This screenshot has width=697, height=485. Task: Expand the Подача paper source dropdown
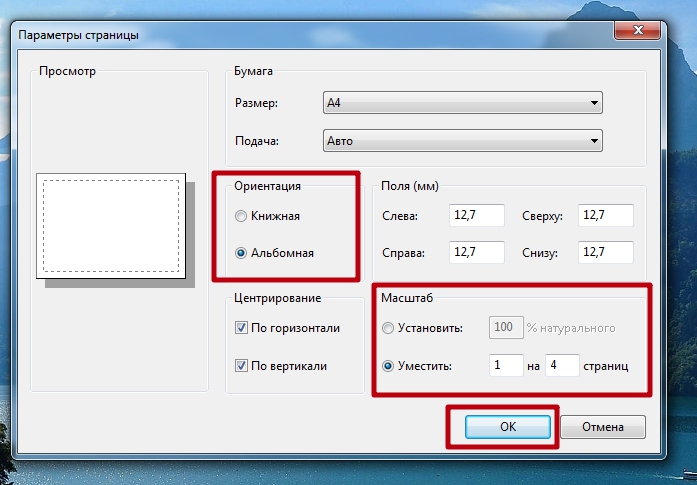[462, 141]
